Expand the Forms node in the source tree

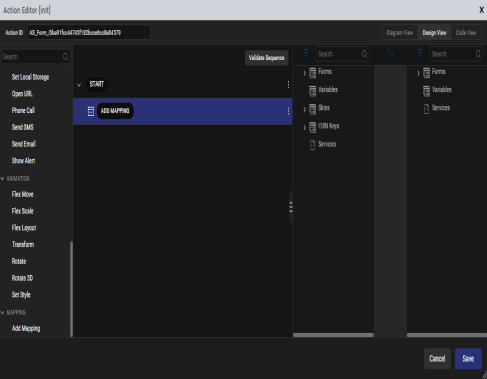click(x=304, y=73)
